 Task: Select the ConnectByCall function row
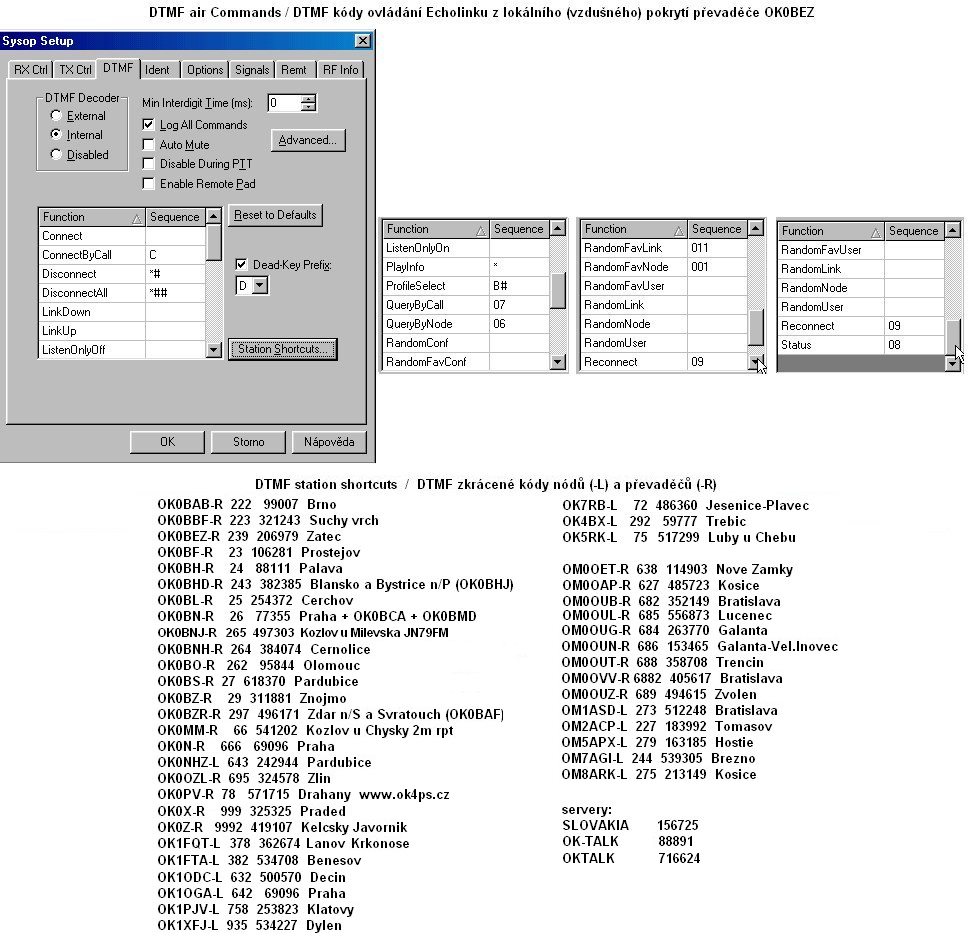pos(122,255)
